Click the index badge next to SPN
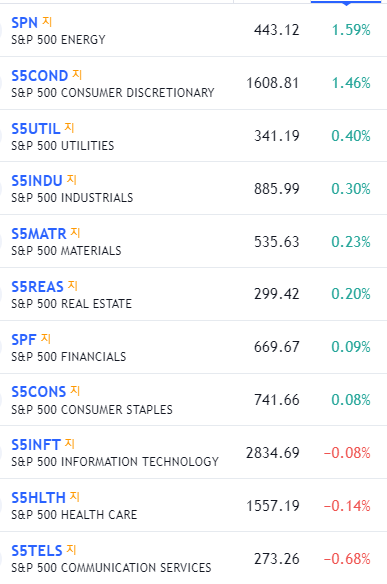Screen dimensions: 387x584 47,22
